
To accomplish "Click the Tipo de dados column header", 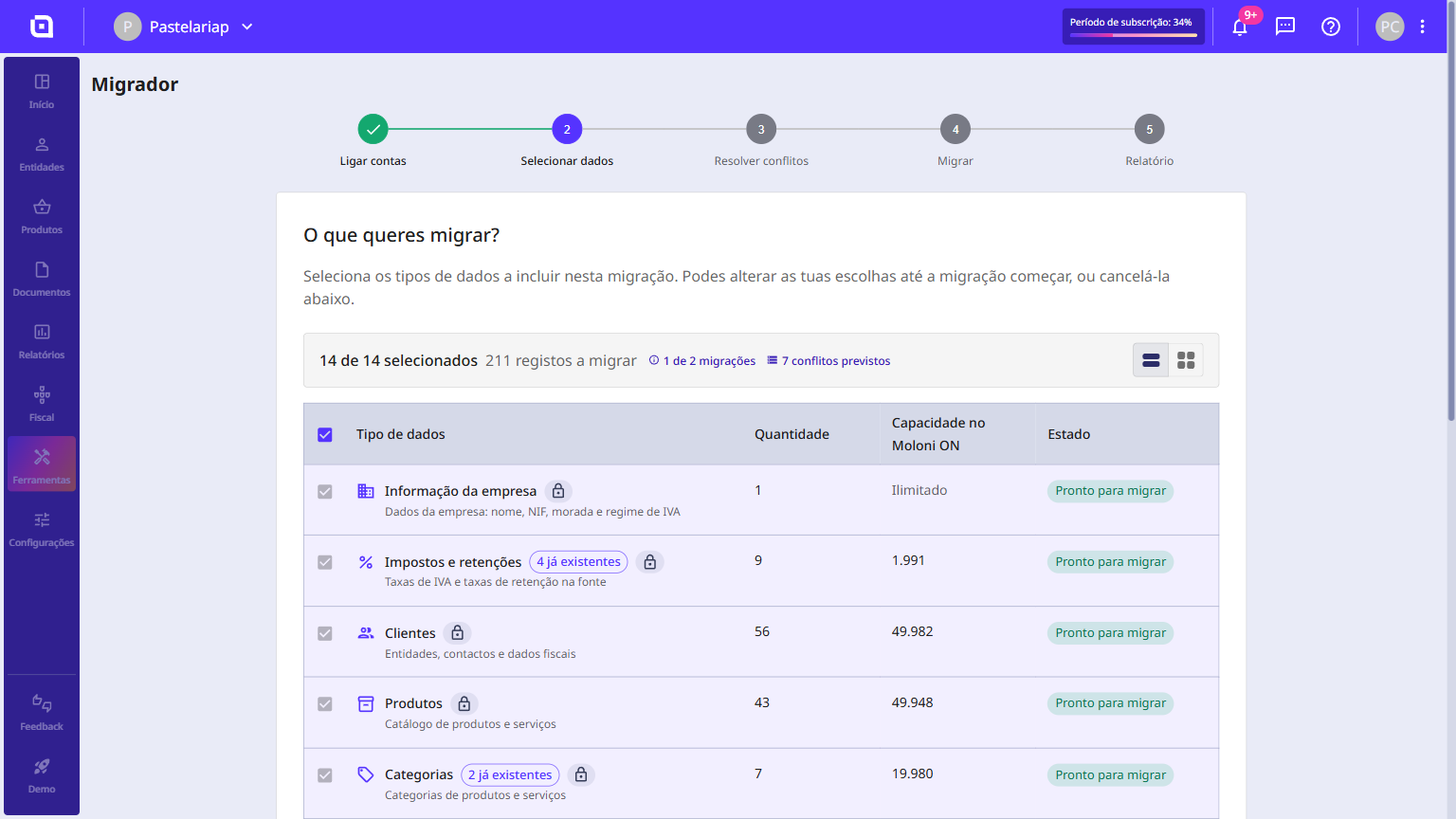I will (401, 434).
